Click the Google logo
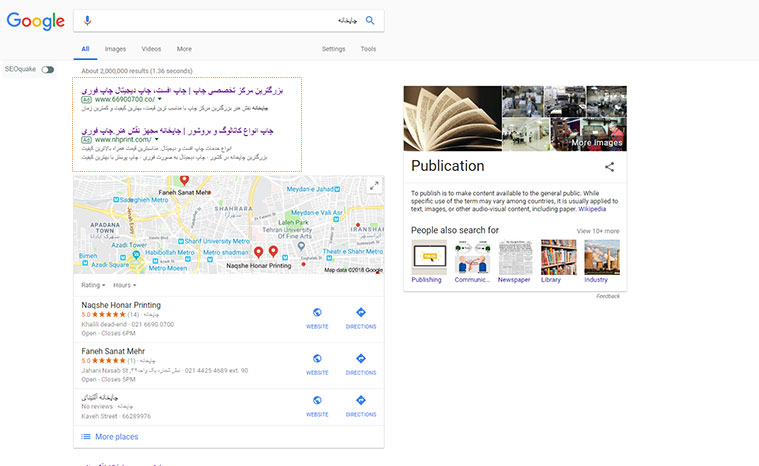 (35, 21)
